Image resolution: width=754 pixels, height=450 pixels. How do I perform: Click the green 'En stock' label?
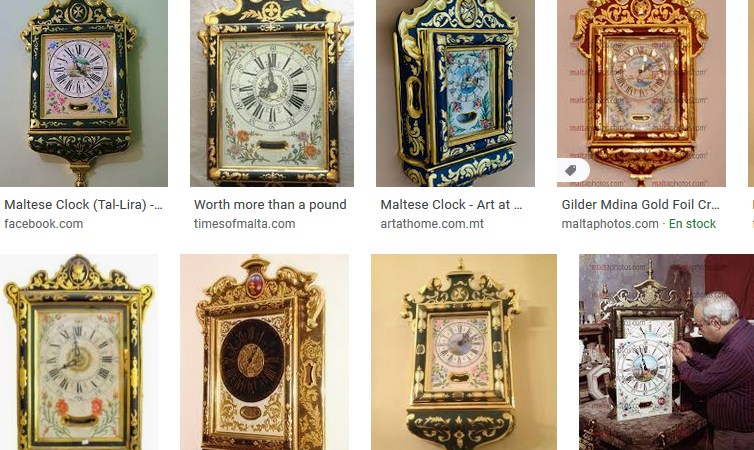[x=692, y=224]
